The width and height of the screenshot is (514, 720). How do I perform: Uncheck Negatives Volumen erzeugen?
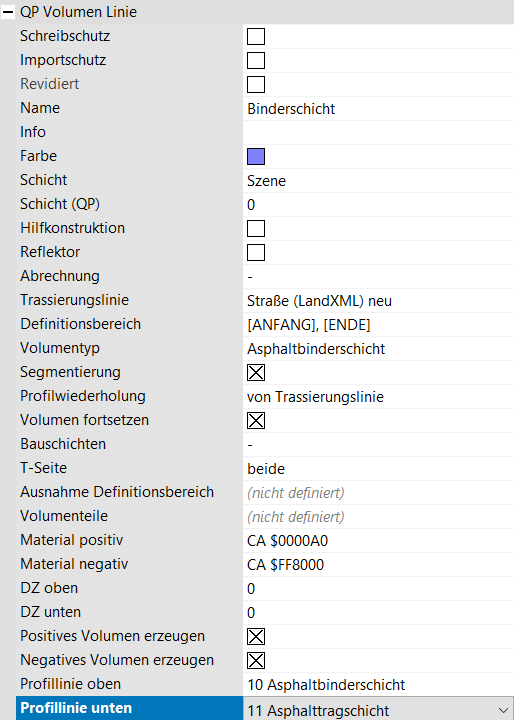tap(256, 660)
